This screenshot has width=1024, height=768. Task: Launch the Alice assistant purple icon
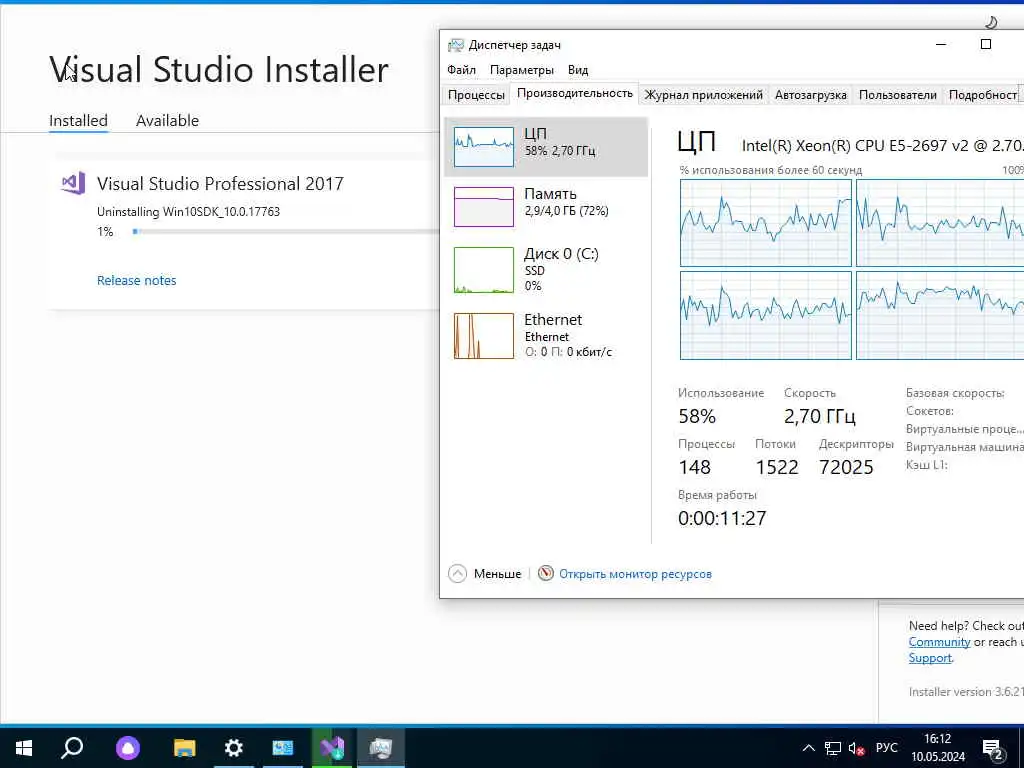pos(128,748)
